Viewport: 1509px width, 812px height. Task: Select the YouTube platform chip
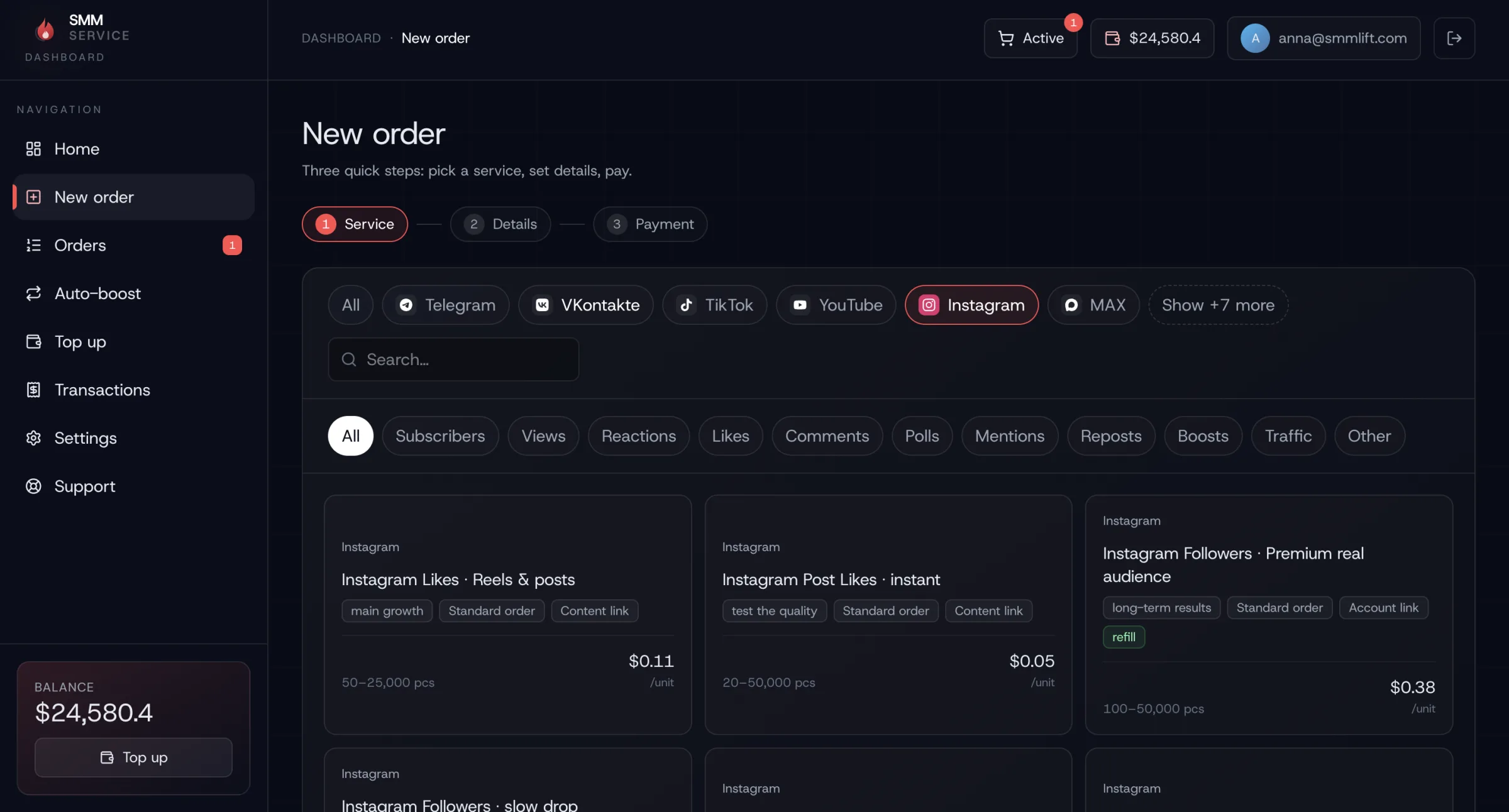coord(836,305)
